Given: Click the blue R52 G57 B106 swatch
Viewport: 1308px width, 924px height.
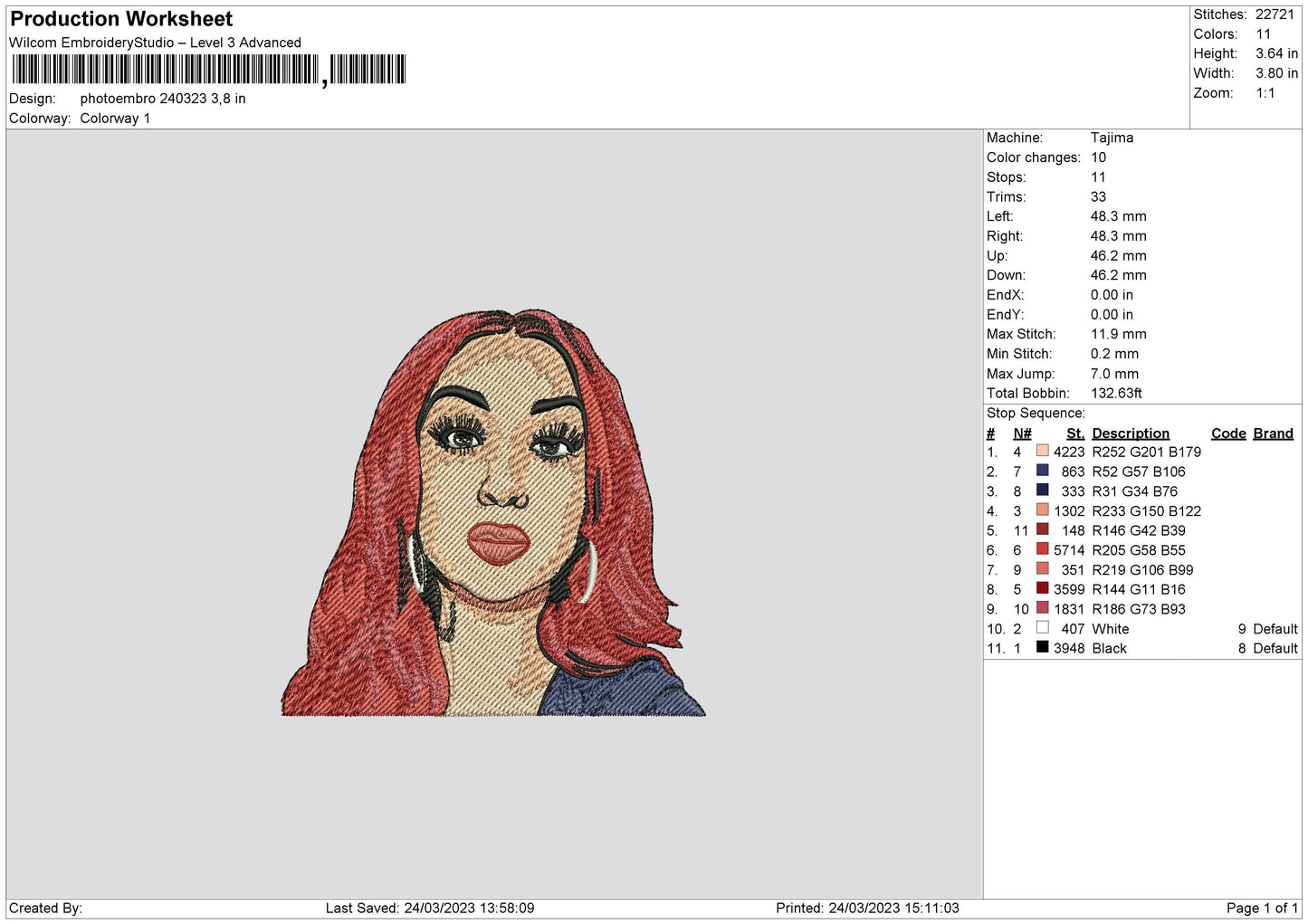Looking at the screenshot, I should click(1043, 471).
